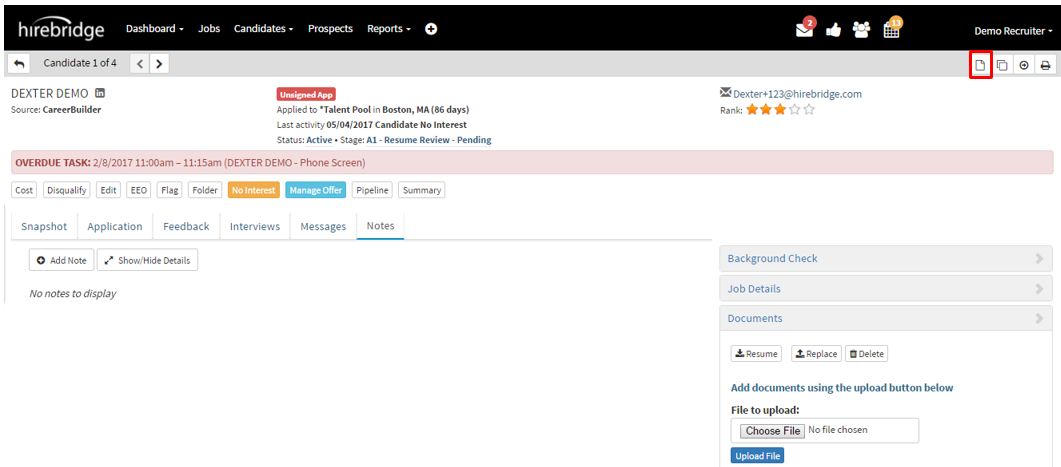Switch to the Interviews tab

pyautogui.click(x=255, y=227)
